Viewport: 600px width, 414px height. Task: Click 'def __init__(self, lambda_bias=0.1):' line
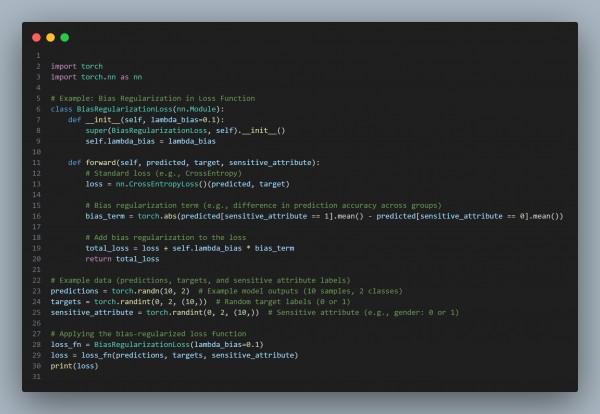(x=146, y=120)
